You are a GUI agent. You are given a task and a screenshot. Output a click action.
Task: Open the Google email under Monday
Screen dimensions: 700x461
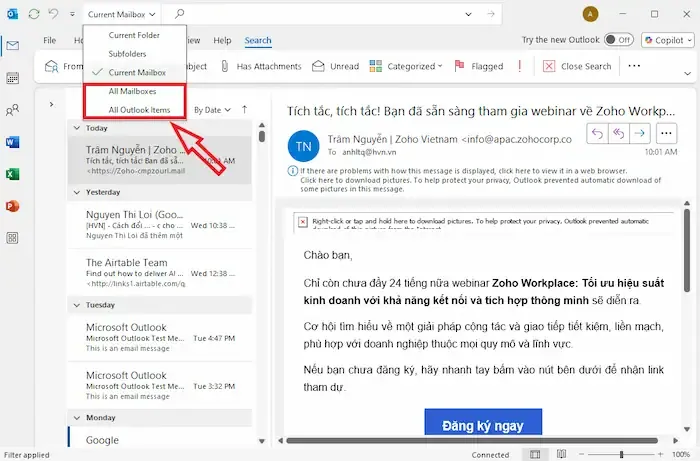click(160, 437)
